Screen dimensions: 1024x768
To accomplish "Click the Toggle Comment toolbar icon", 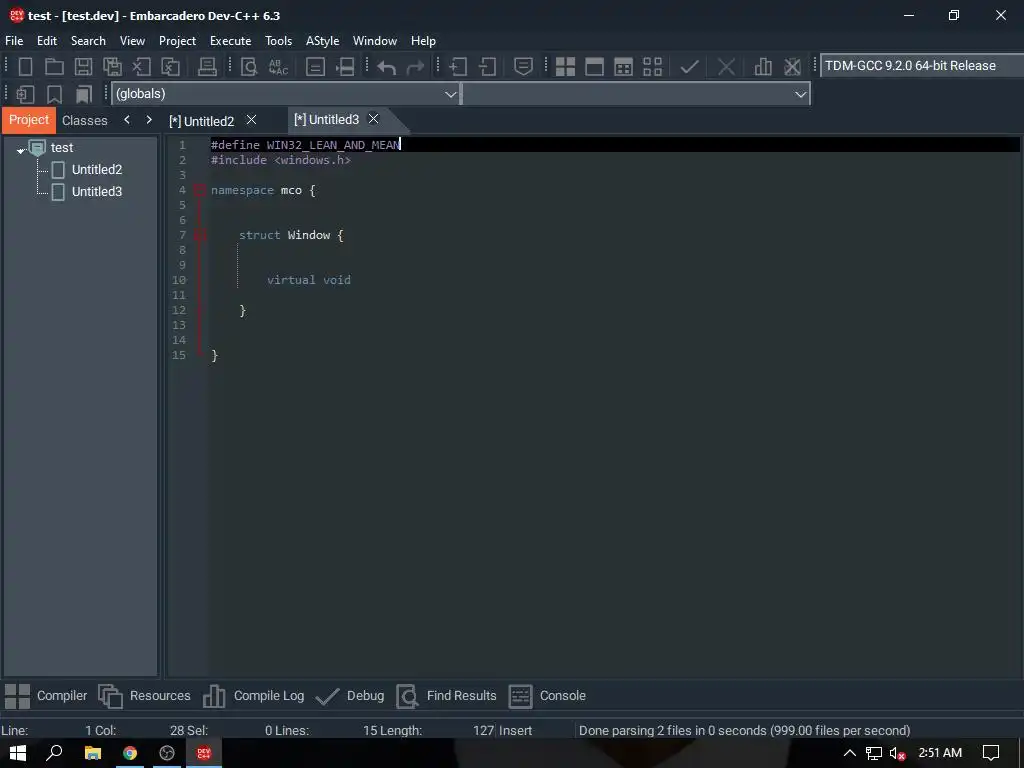I will [x=523, y=67].
